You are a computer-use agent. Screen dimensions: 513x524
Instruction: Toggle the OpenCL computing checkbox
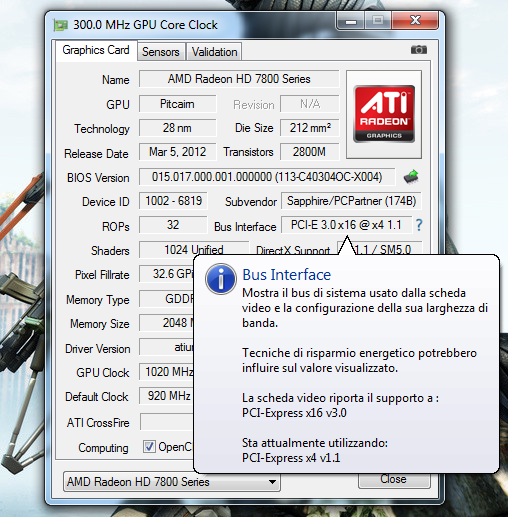[149, 446]
